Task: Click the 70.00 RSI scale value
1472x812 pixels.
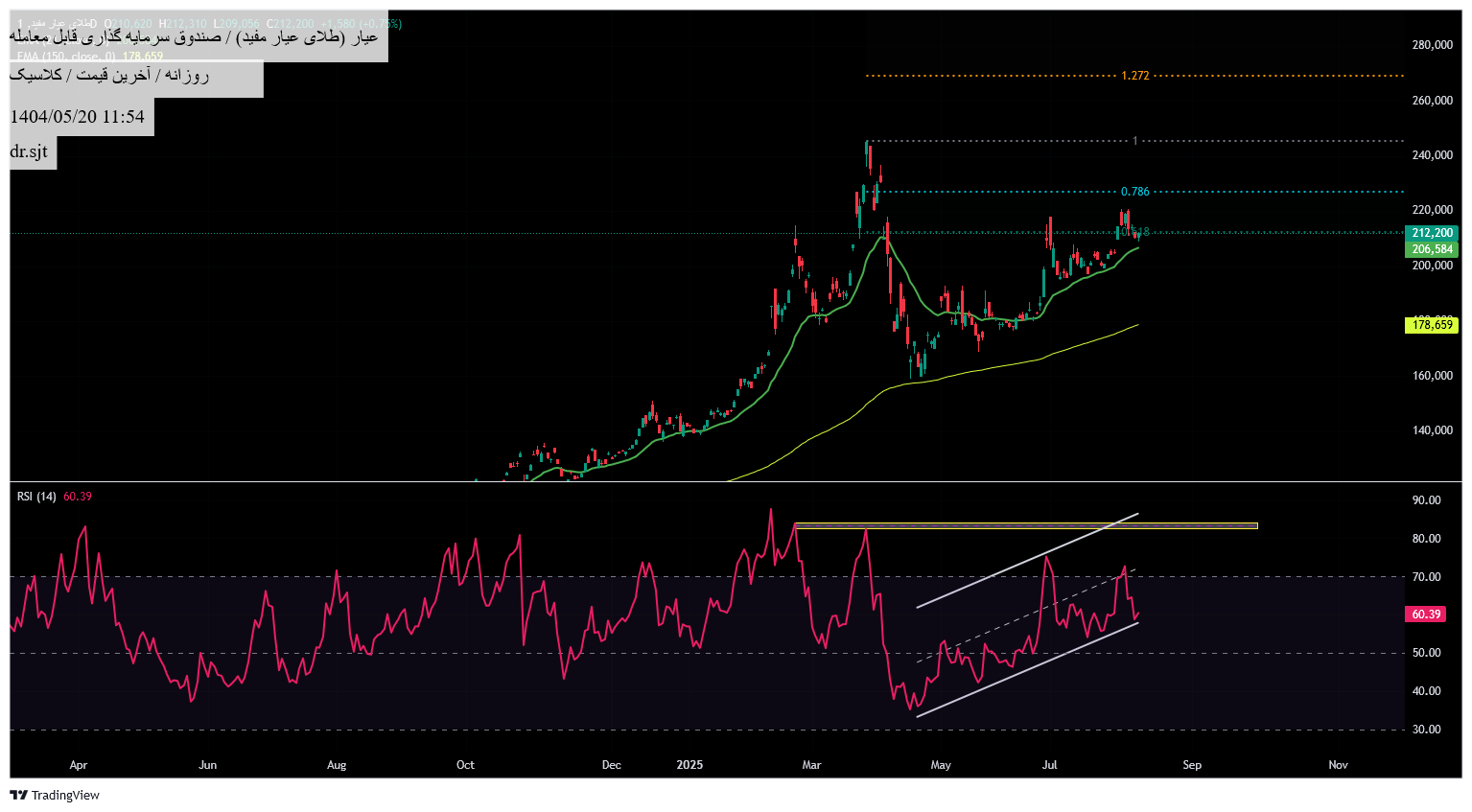Action: (1426, 577)
